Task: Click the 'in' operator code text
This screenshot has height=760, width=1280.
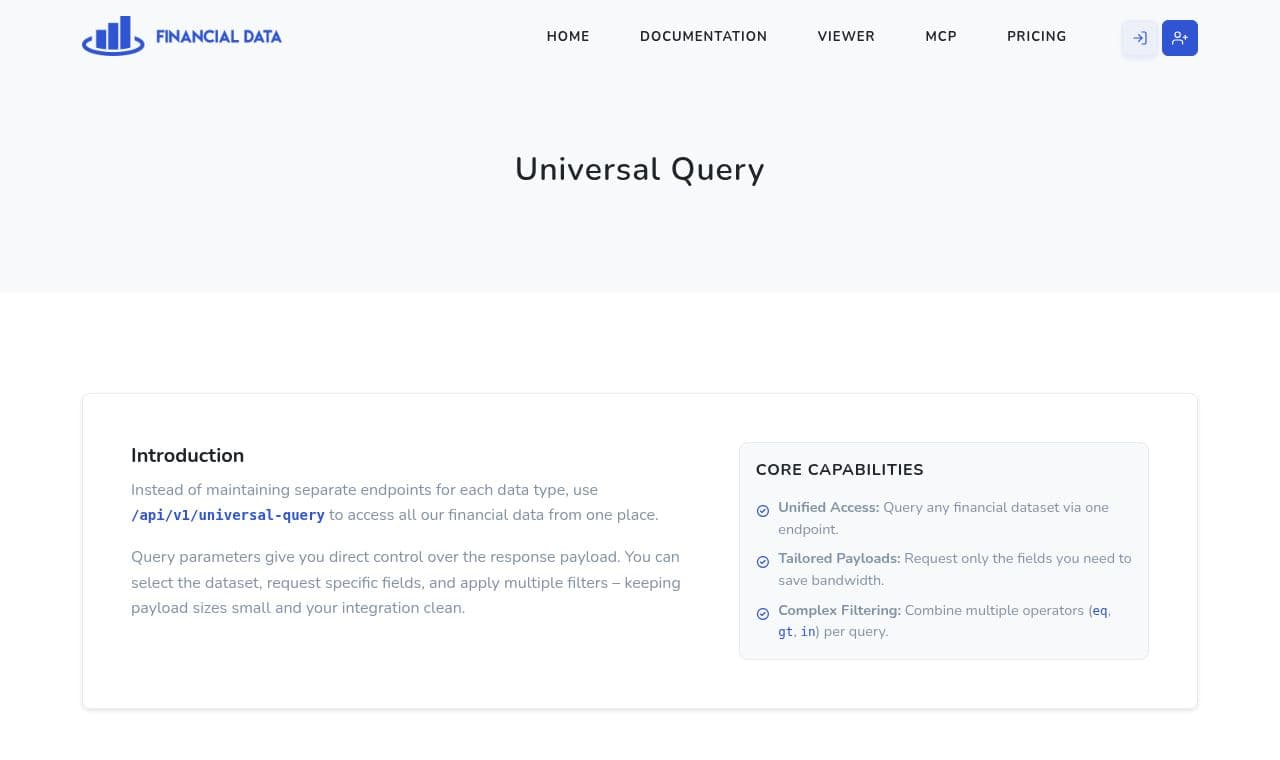Action: (x=808, y=632)
